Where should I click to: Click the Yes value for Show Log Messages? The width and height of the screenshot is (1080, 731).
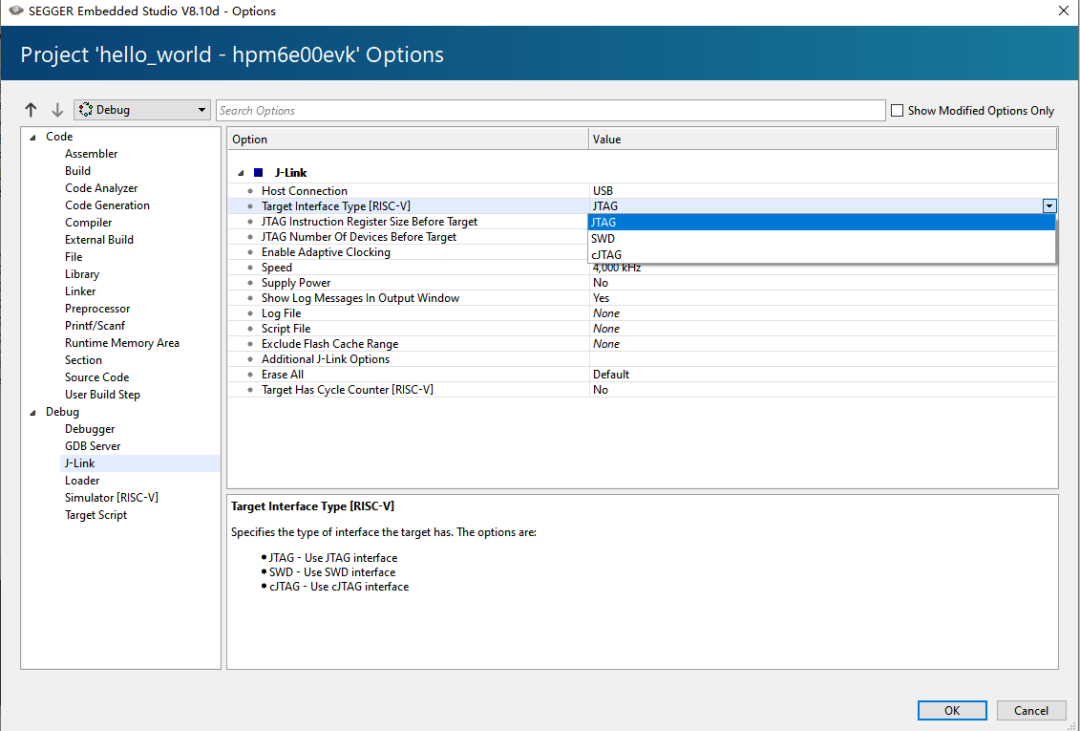pos(601,298)
